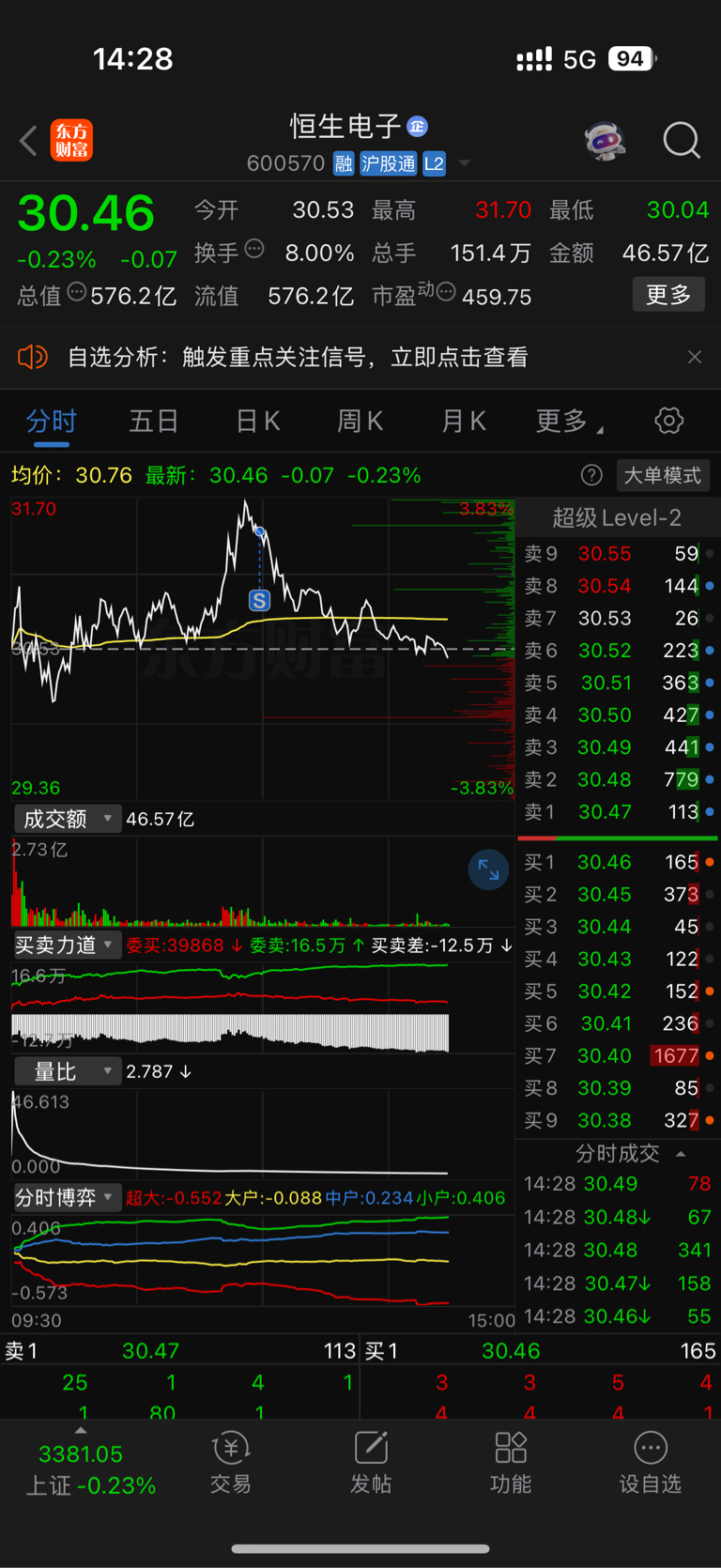Tap the speaker announcement icon
The width and height of the screenshot is (721, 1568).
pos(33,357)
